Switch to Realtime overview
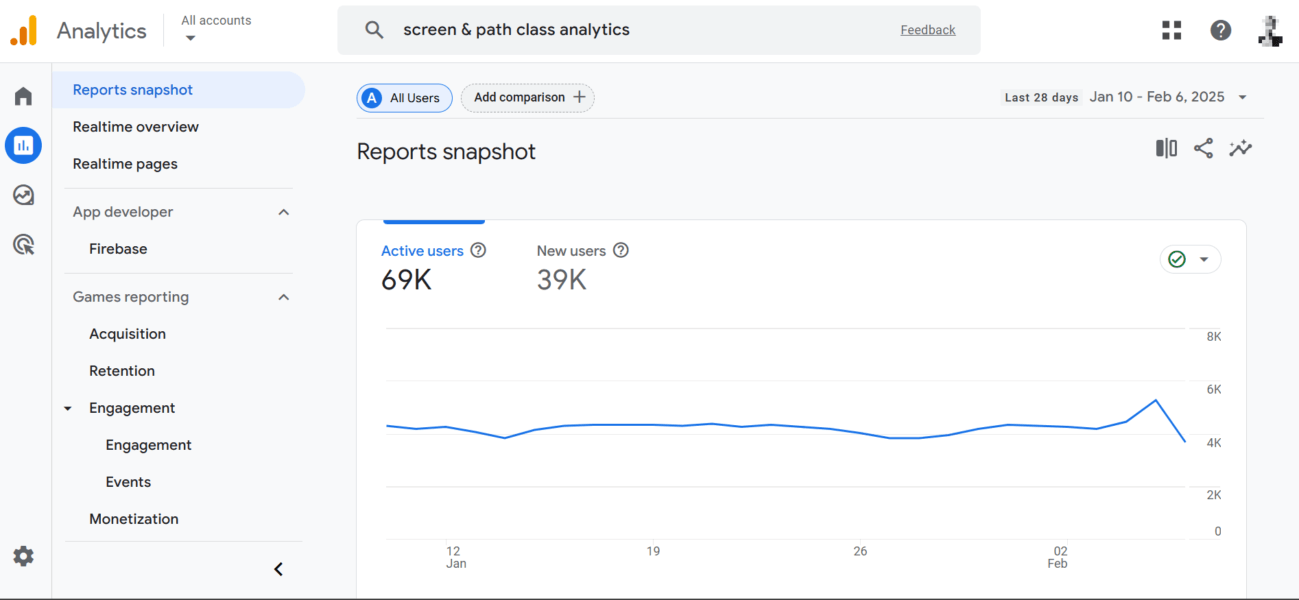 pos(136,126)
